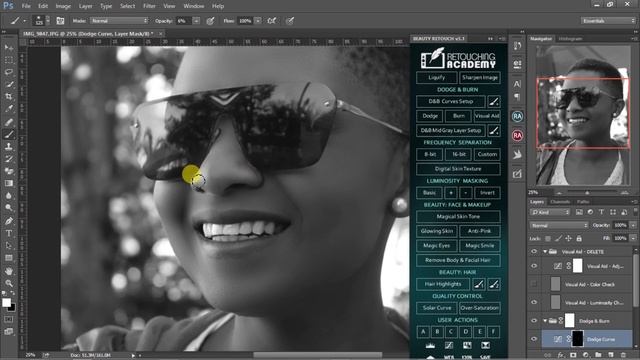Select the Pen tool
The image size is (640, 360).
(x=9, y=221)
